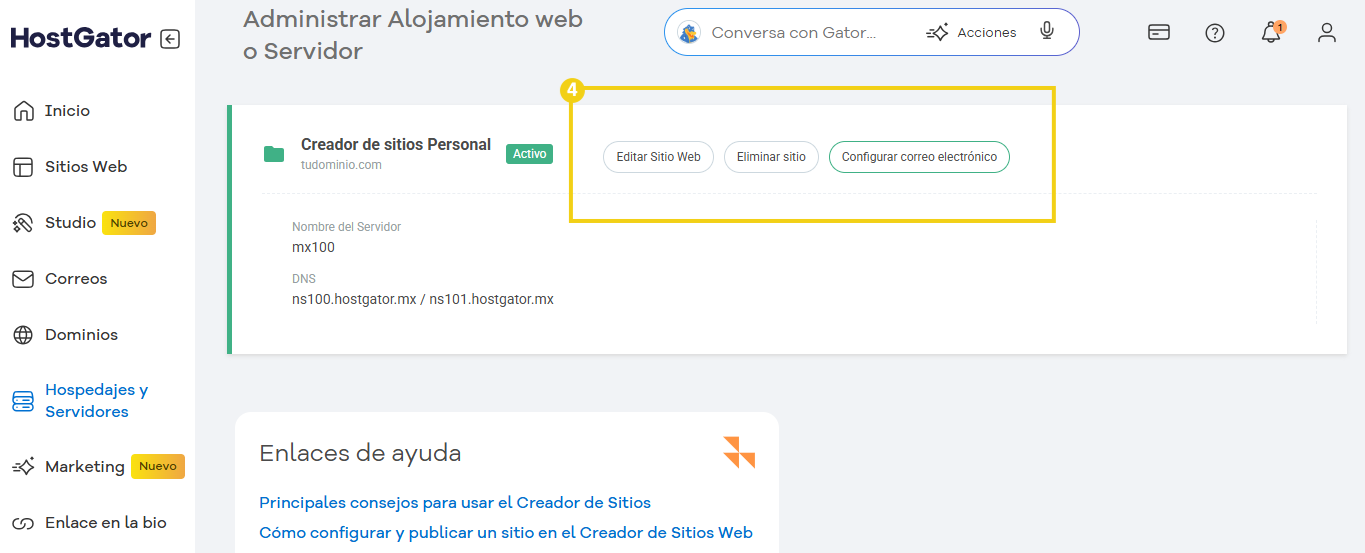Open Correos in the sidebar

point(76,279)
